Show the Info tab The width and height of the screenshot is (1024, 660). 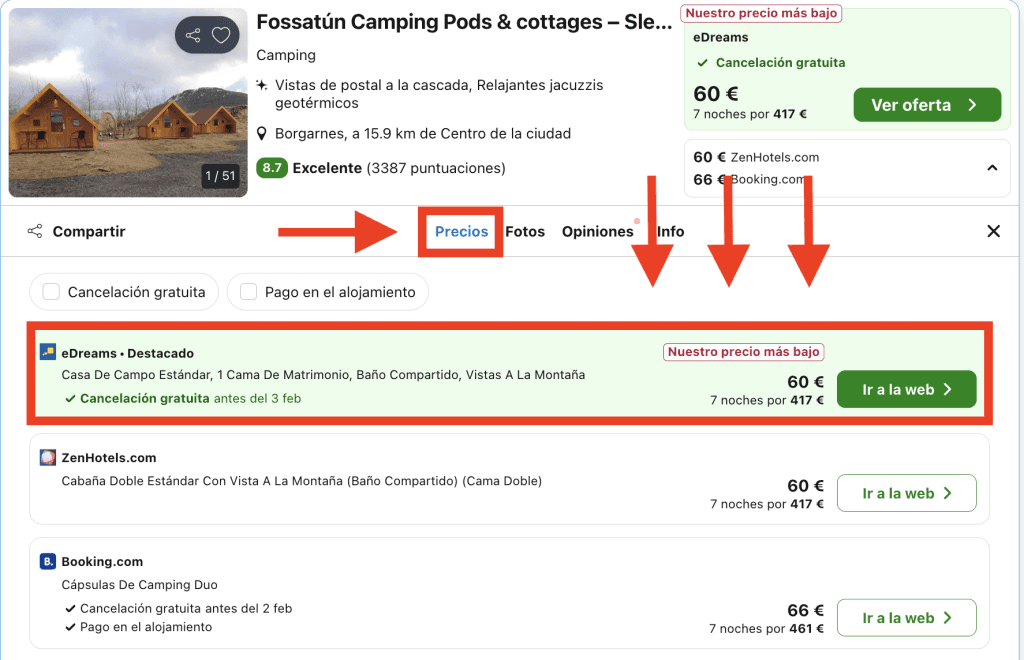click(670, 232)
